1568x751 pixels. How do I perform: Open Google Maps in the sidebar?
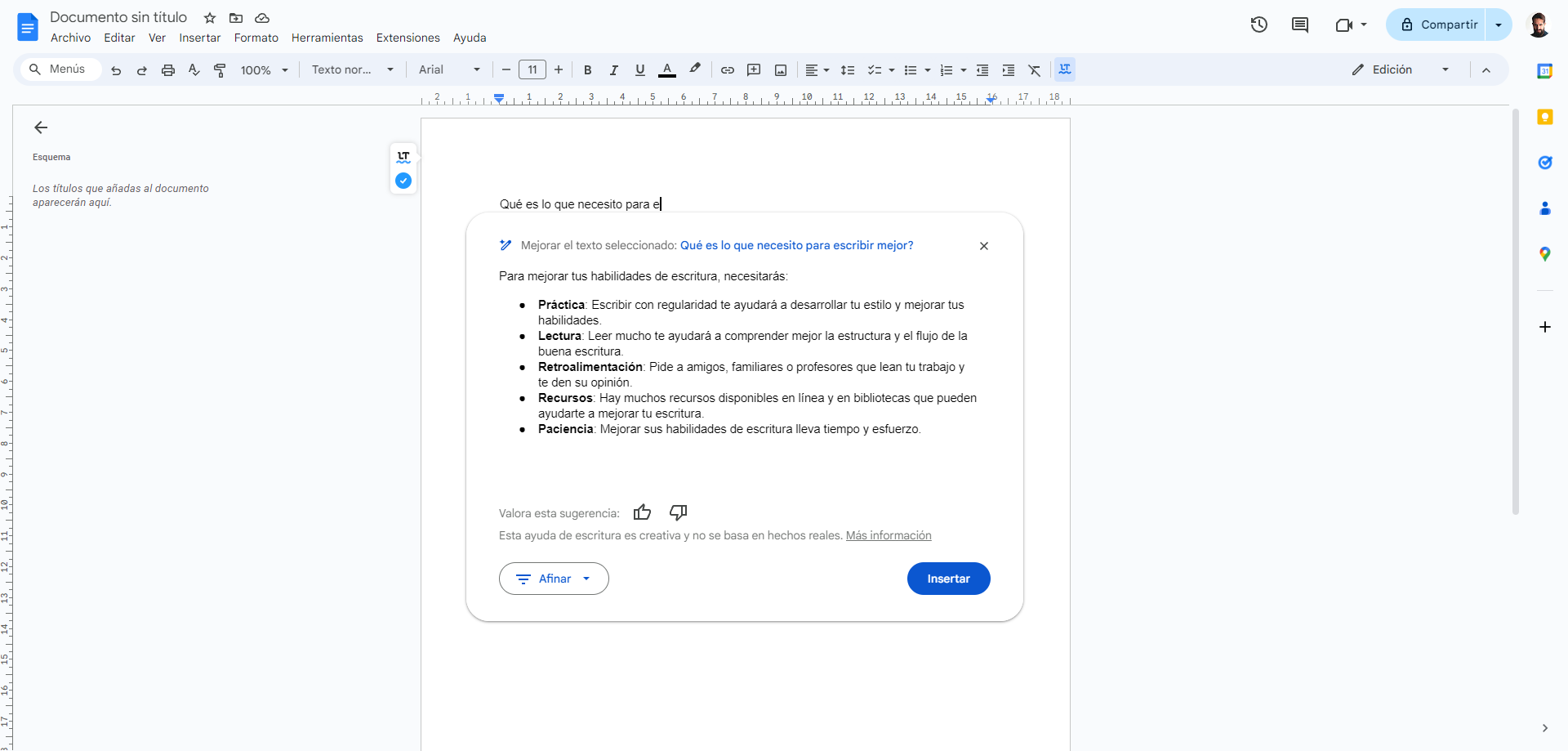tap(1546, 253)
